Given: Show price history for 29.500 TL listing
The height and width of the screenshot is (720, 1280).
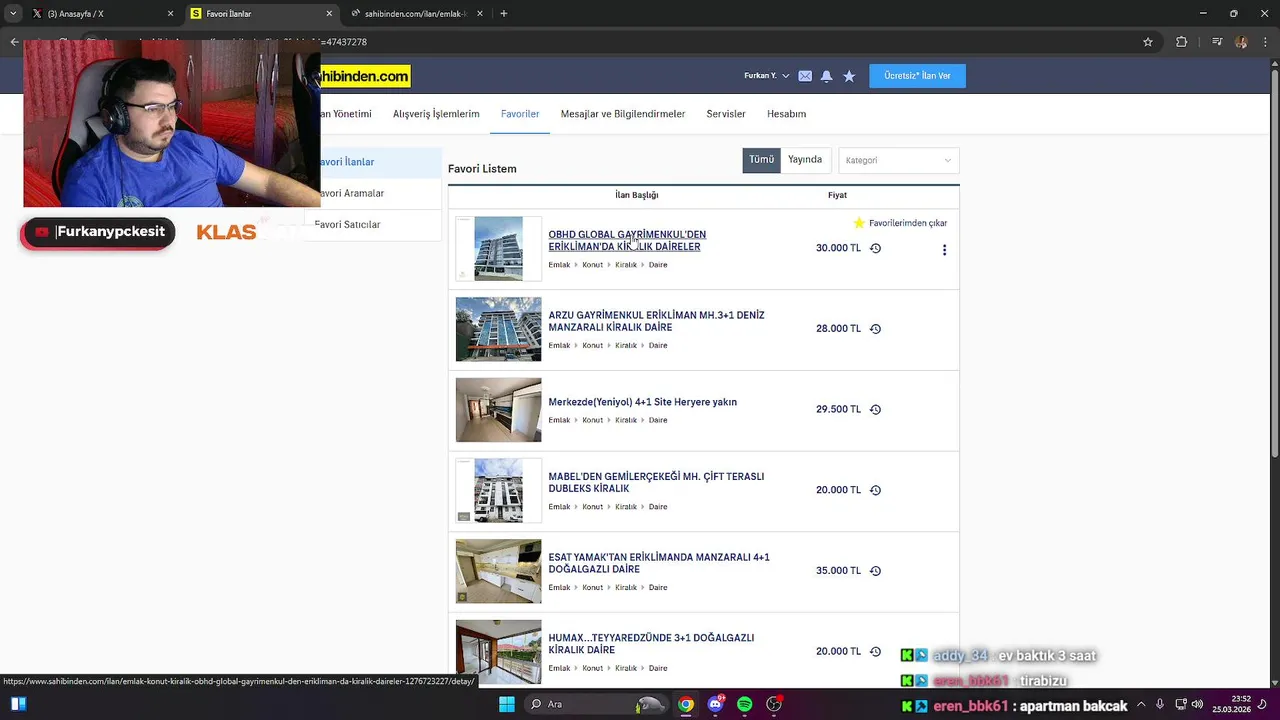Looking at the screenshot, I should (x=875, y=410).
